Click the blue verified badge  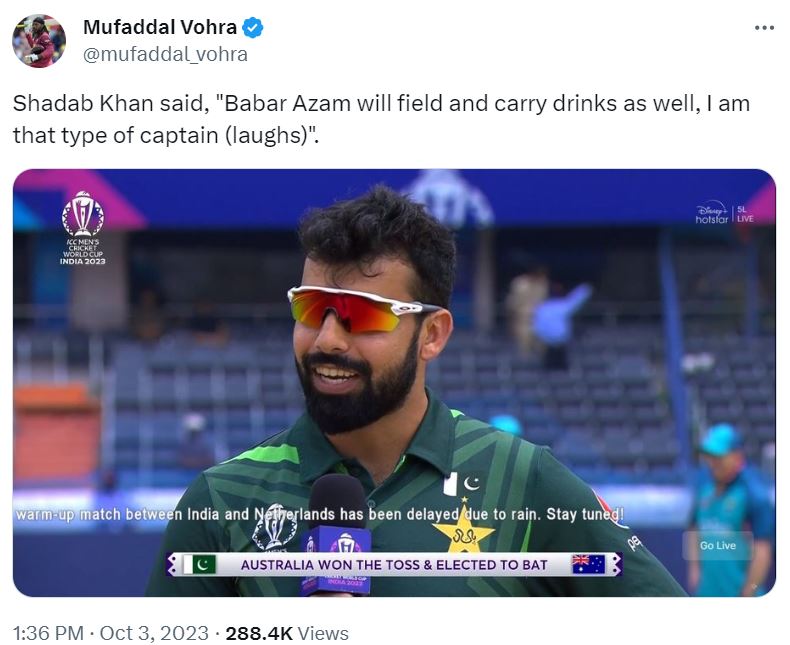[x=254, y=28]
